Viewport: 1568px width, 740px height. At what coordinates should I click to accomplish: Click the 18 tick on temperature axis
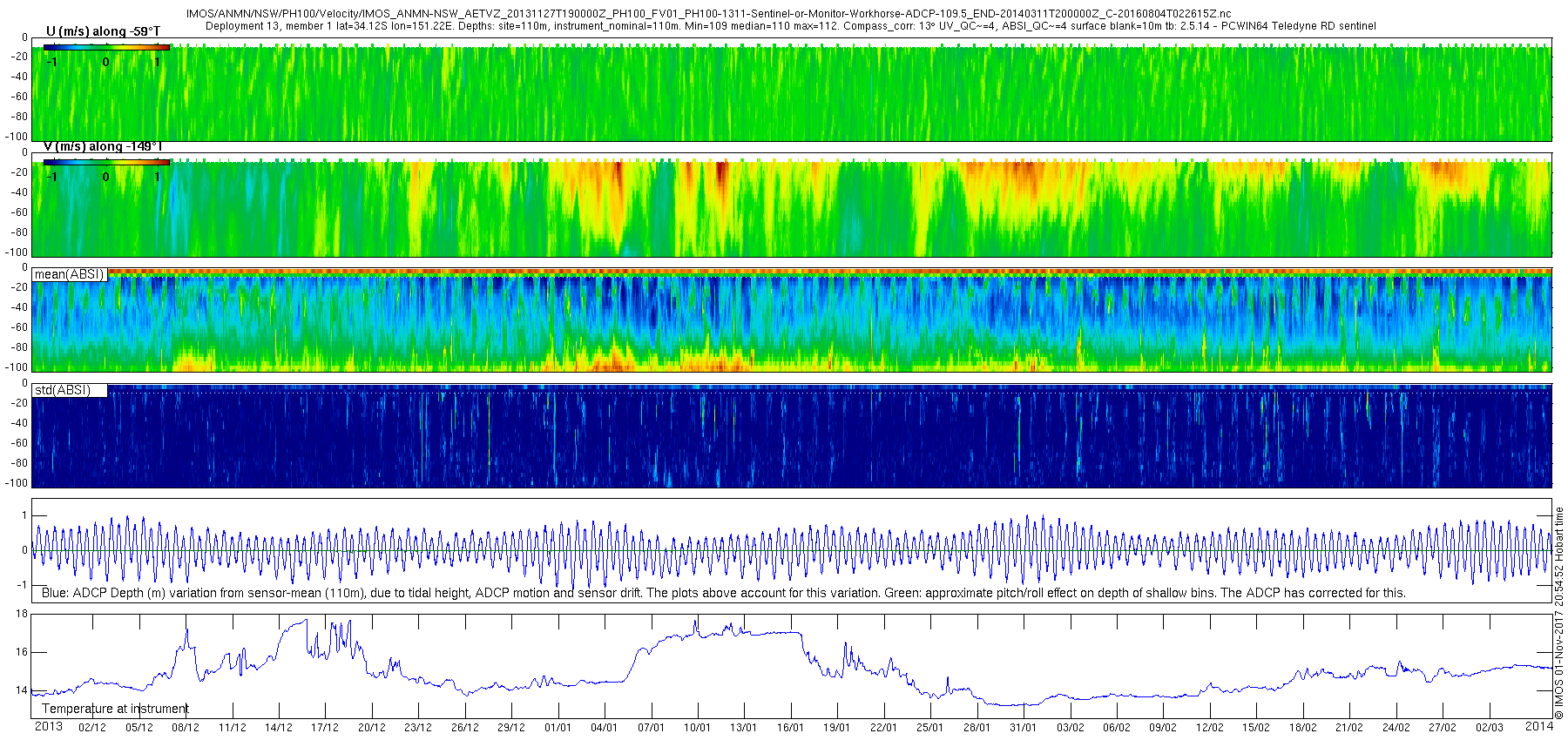pyautogui.click(x=22, y=614)
